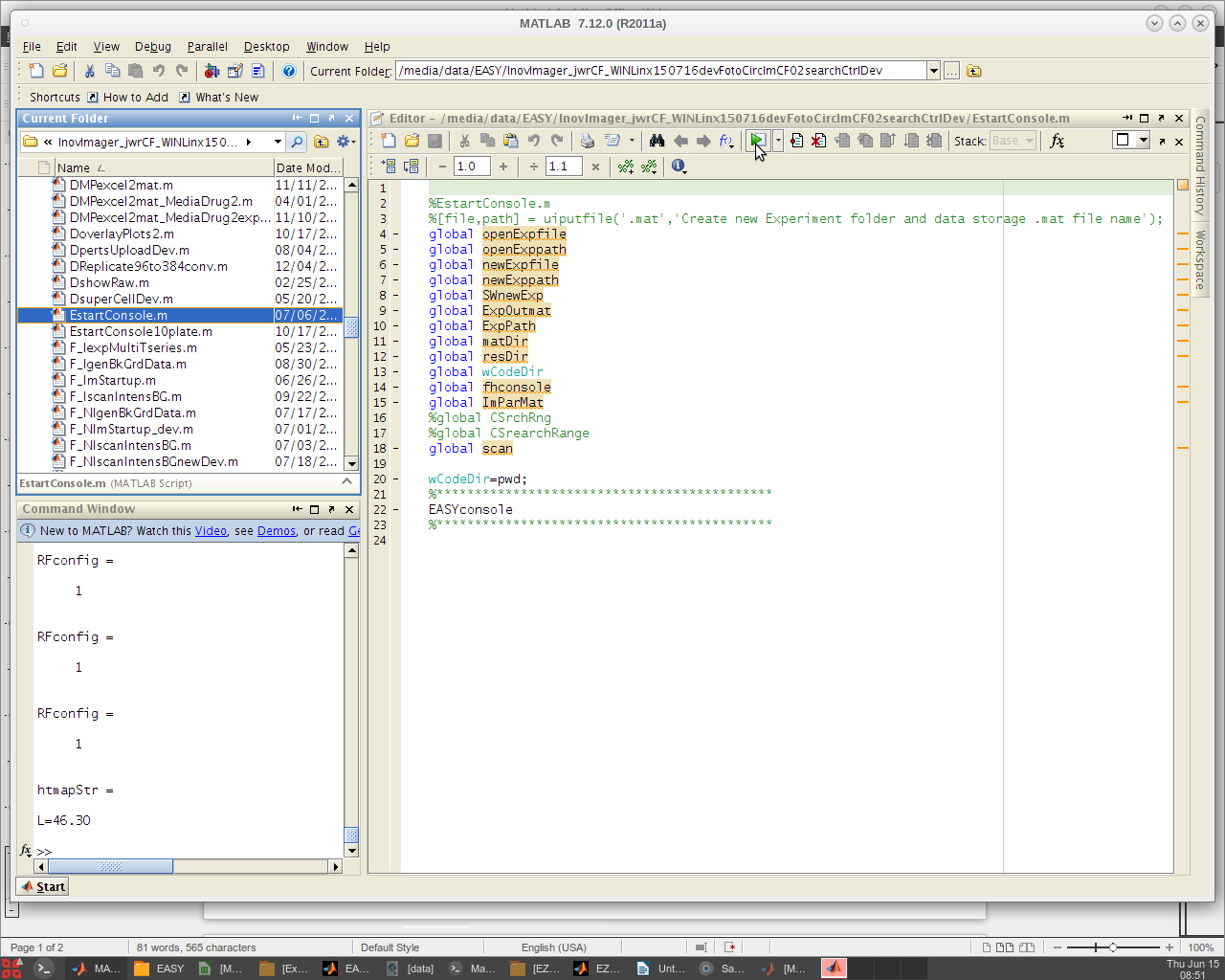This screenshot has width=1225, height=980.
Task: Select EstartConsole10plate.m in file list
Action: point(141,331)
